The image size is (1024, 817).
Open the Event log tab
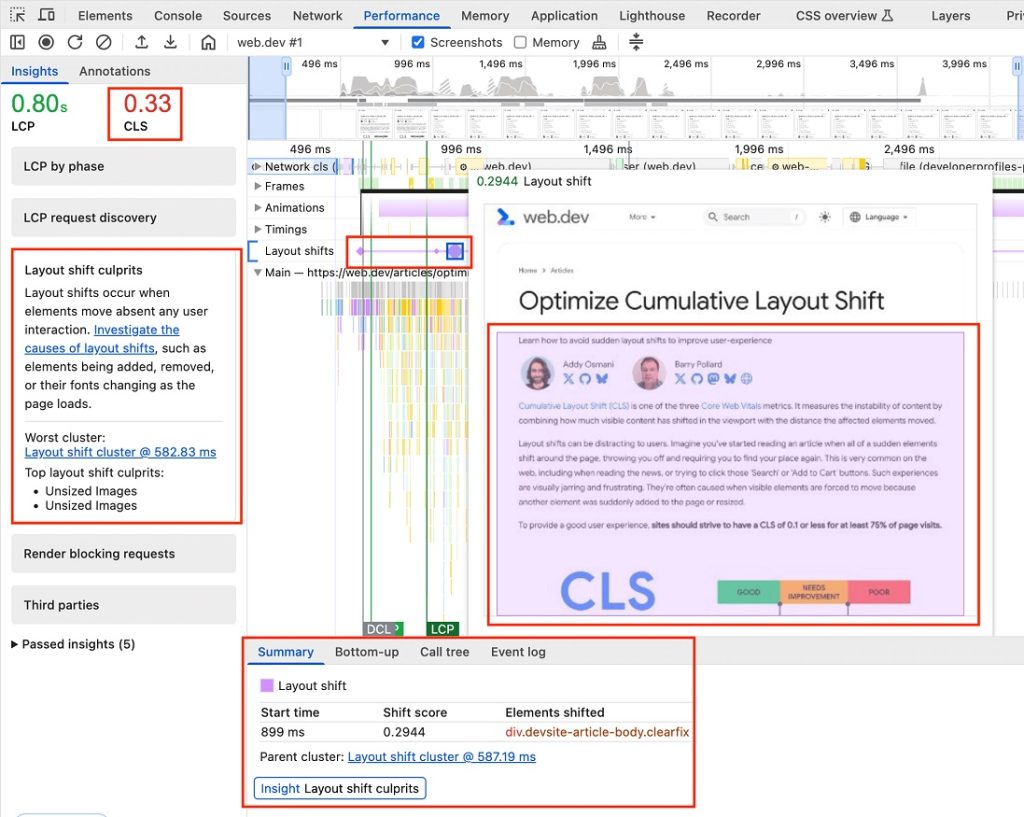point(518,652)
